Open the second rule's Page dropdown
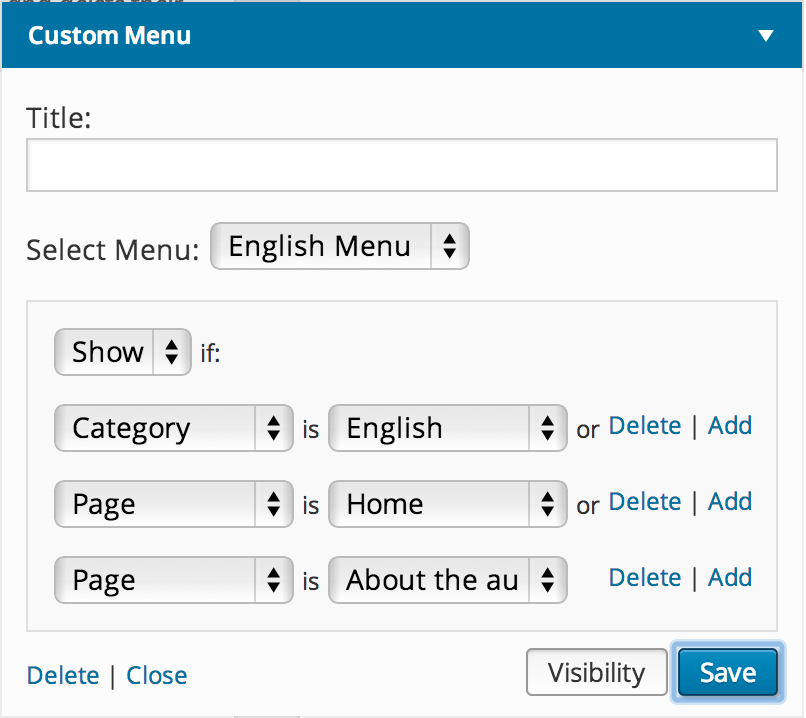The height and width of the screenshot is (718, 806). point(173,504)
